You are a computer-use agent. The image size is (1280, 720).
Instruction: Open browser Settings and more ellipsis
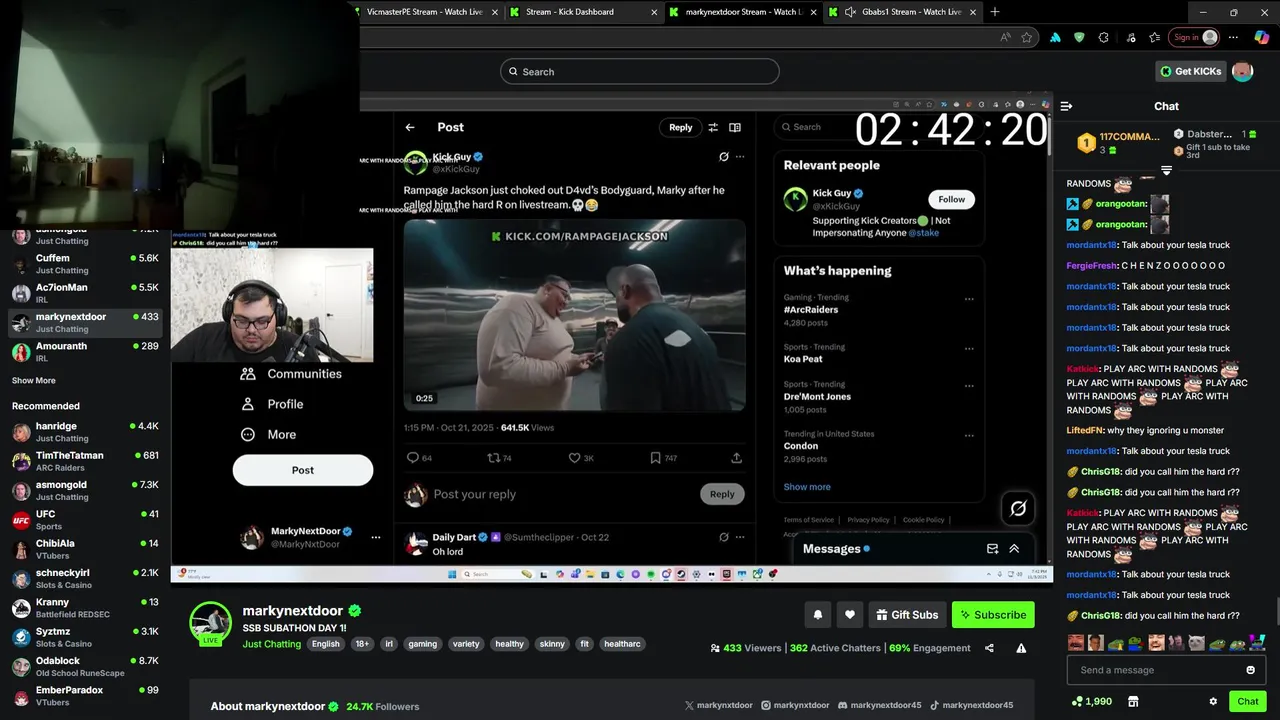click(1233, 37)
